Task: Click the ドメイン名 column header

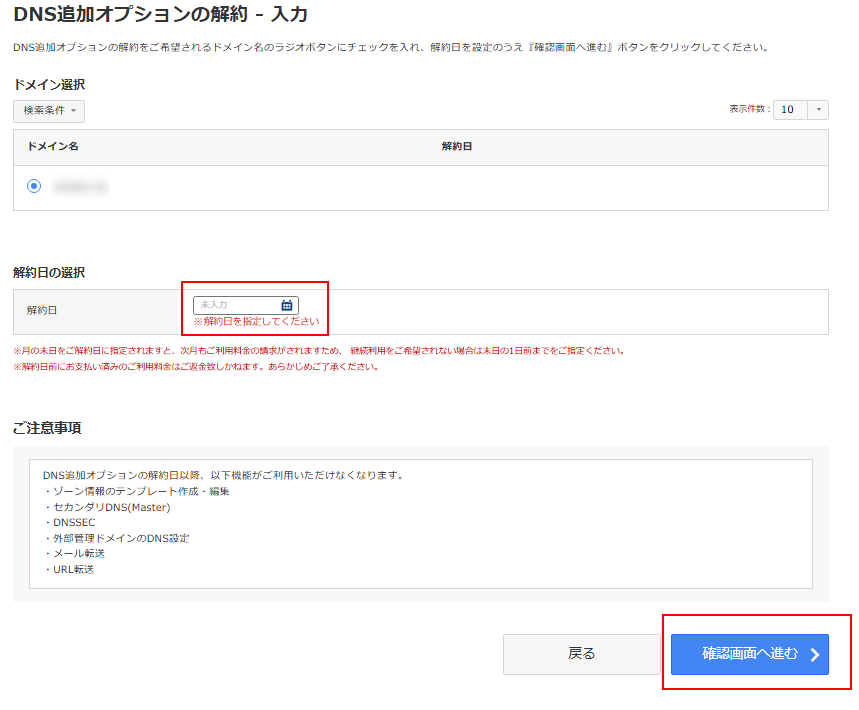Action: pos(53,147)
